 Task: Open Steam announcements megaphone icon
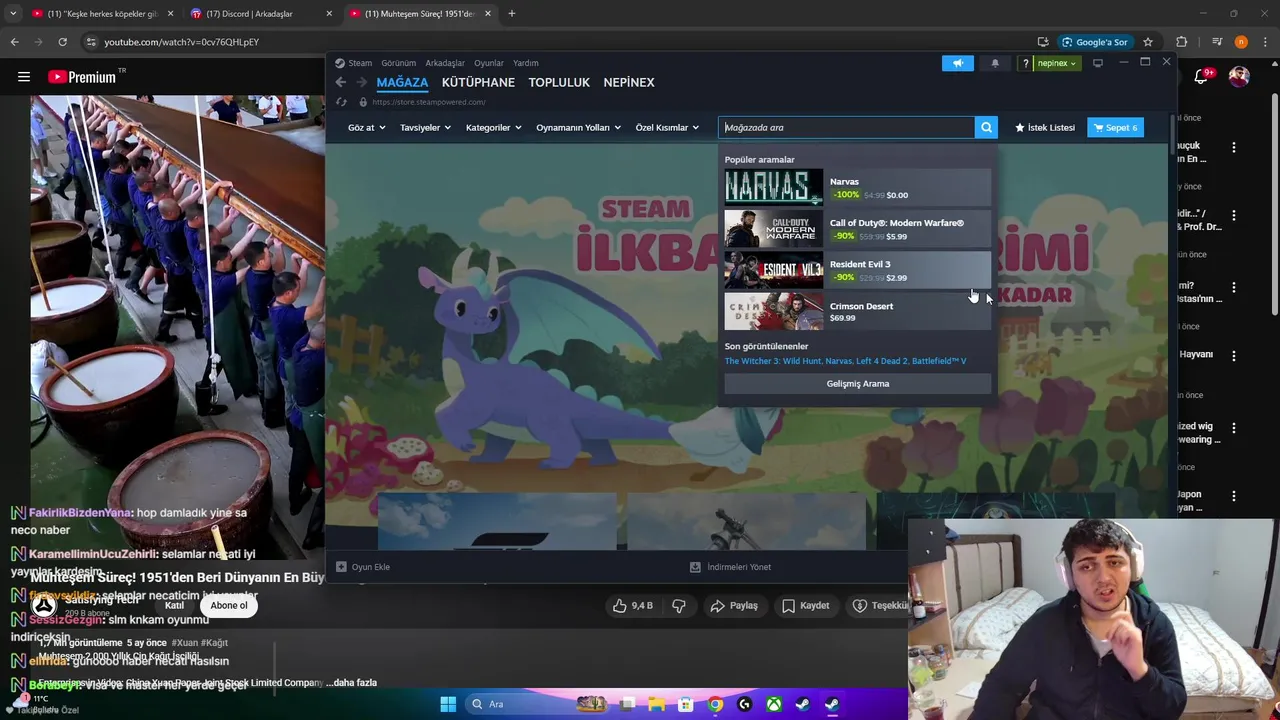tap(957, 63)
